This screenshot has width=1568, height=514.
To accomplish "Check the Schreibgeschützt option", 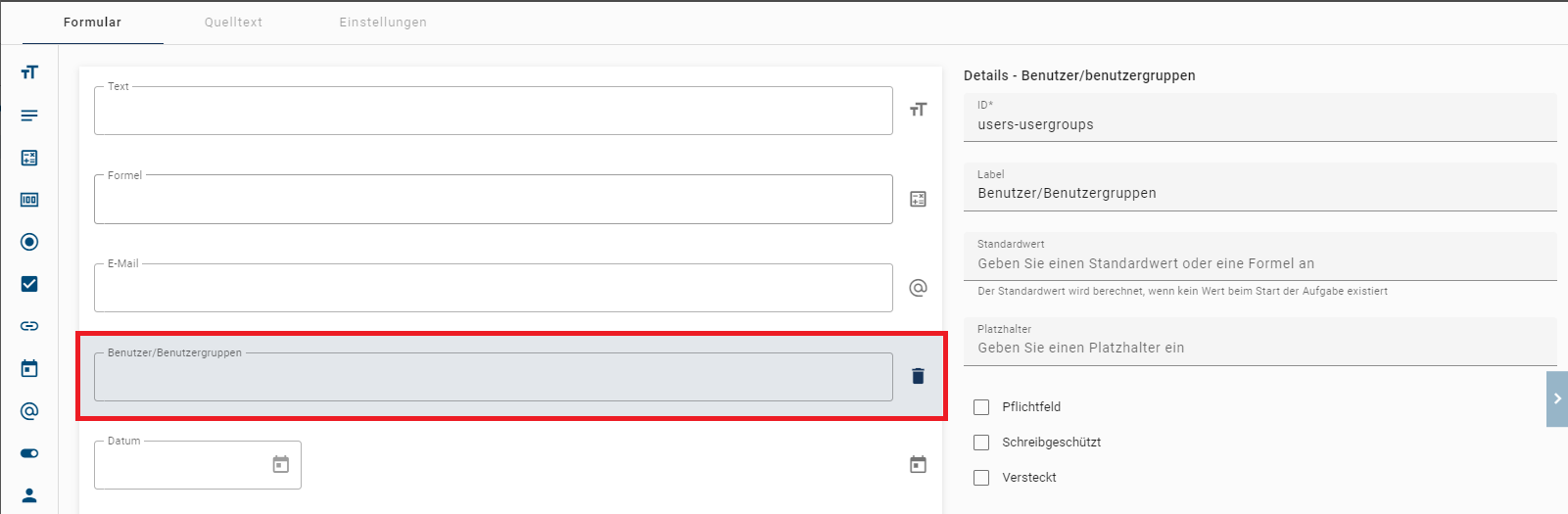I will pyautogui.click(x=981, y=443).
